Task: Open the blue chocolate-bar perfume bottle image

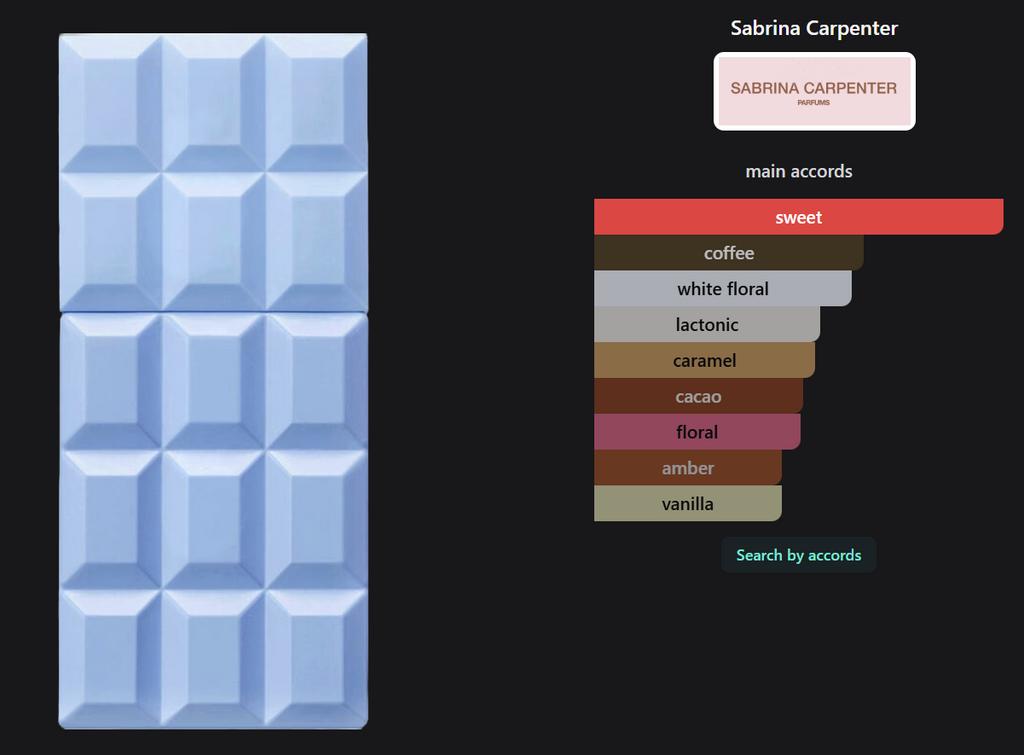Action: tap(214, 381)
